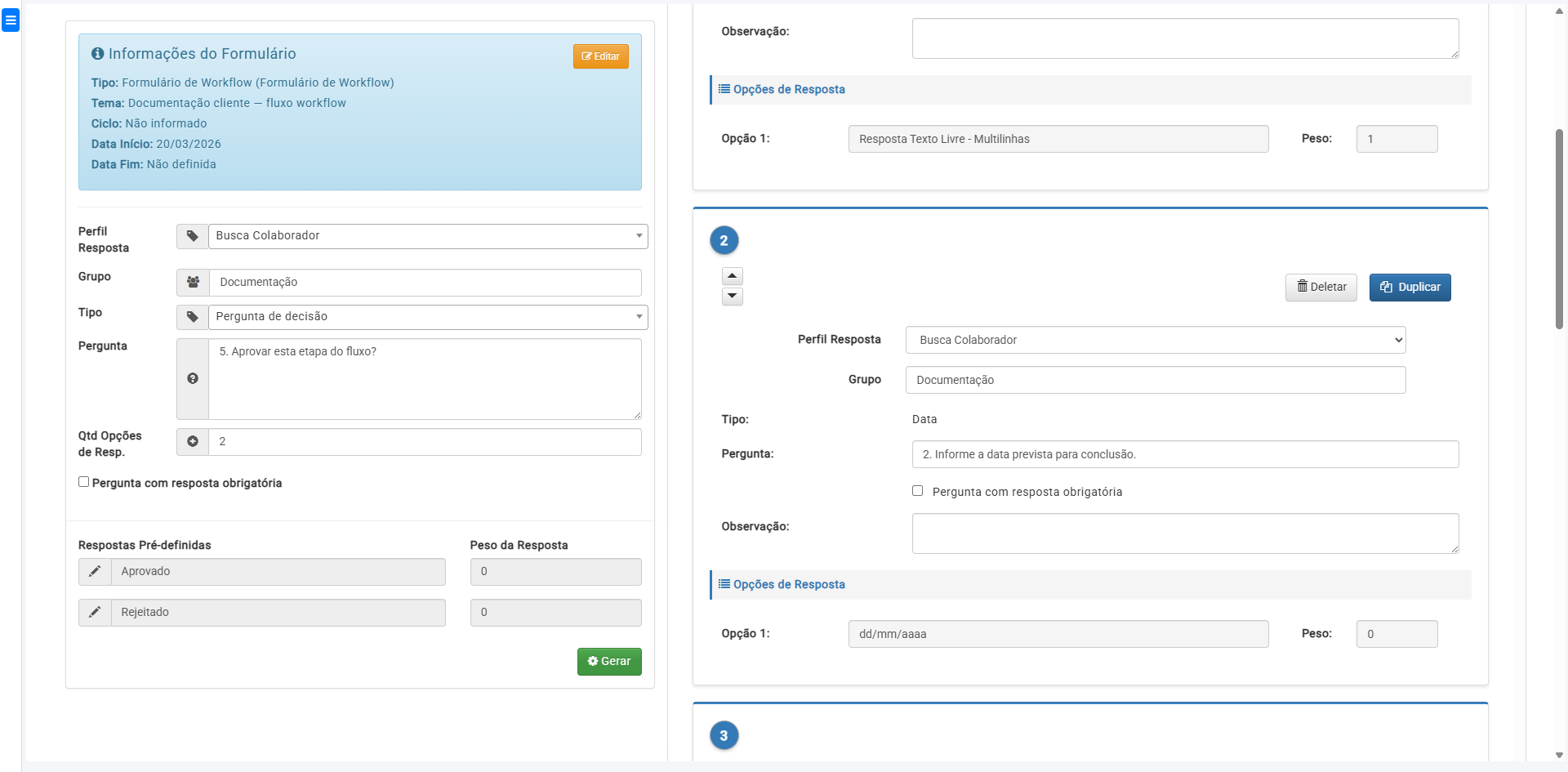
Task: Click the green Gerar button
Action: pyautogui.click(x=609, y=662)
